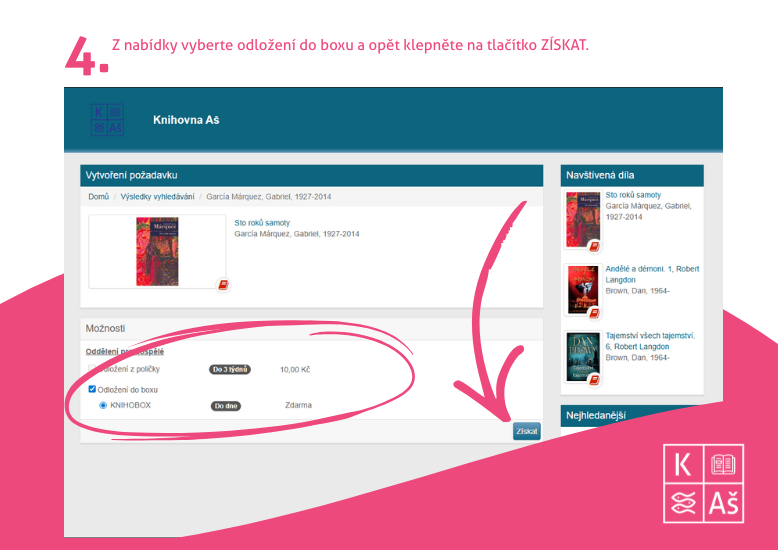Click book icon on Sto roků samoty sidebar item
This screenshot has width=778, height=550.
coord(593,246)
